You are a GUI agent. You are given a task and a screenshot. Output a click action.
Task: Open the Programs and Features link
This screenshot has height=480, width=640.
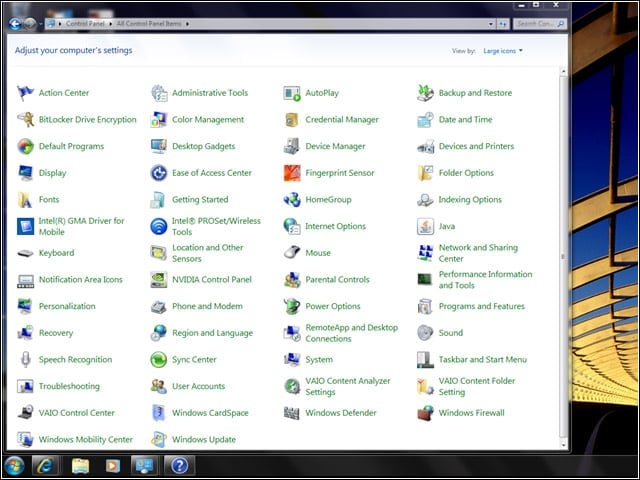coord(482,306)
